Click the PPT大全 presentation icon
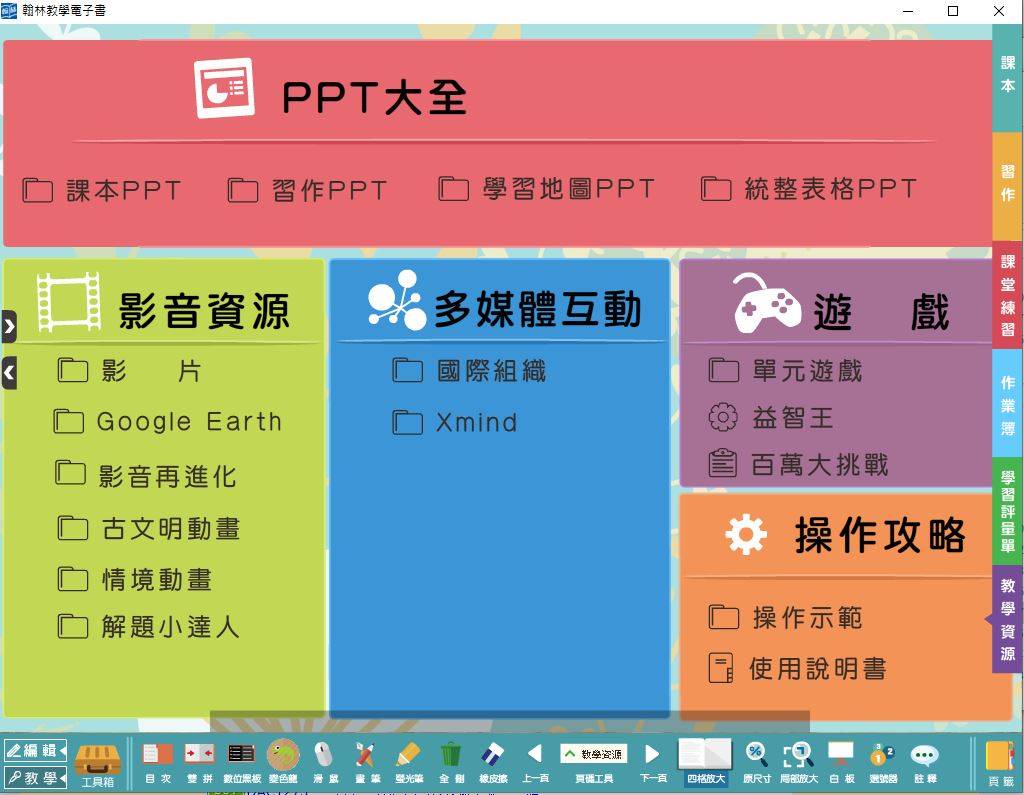The image size is (1024, 795). pos(224,88)
